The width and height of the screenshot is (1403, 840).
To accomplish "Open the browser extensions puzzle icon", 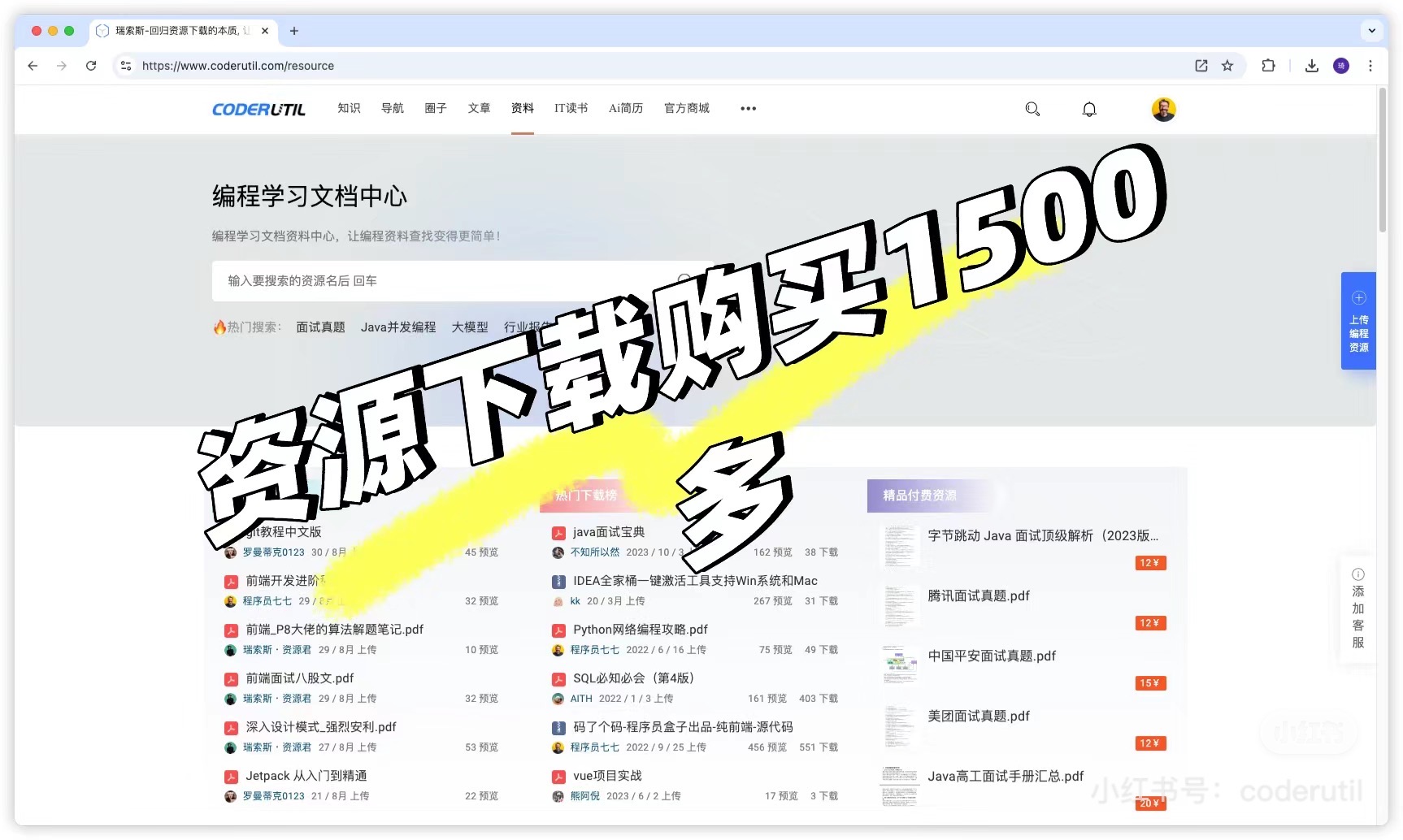I will [x=1268, y=66].
